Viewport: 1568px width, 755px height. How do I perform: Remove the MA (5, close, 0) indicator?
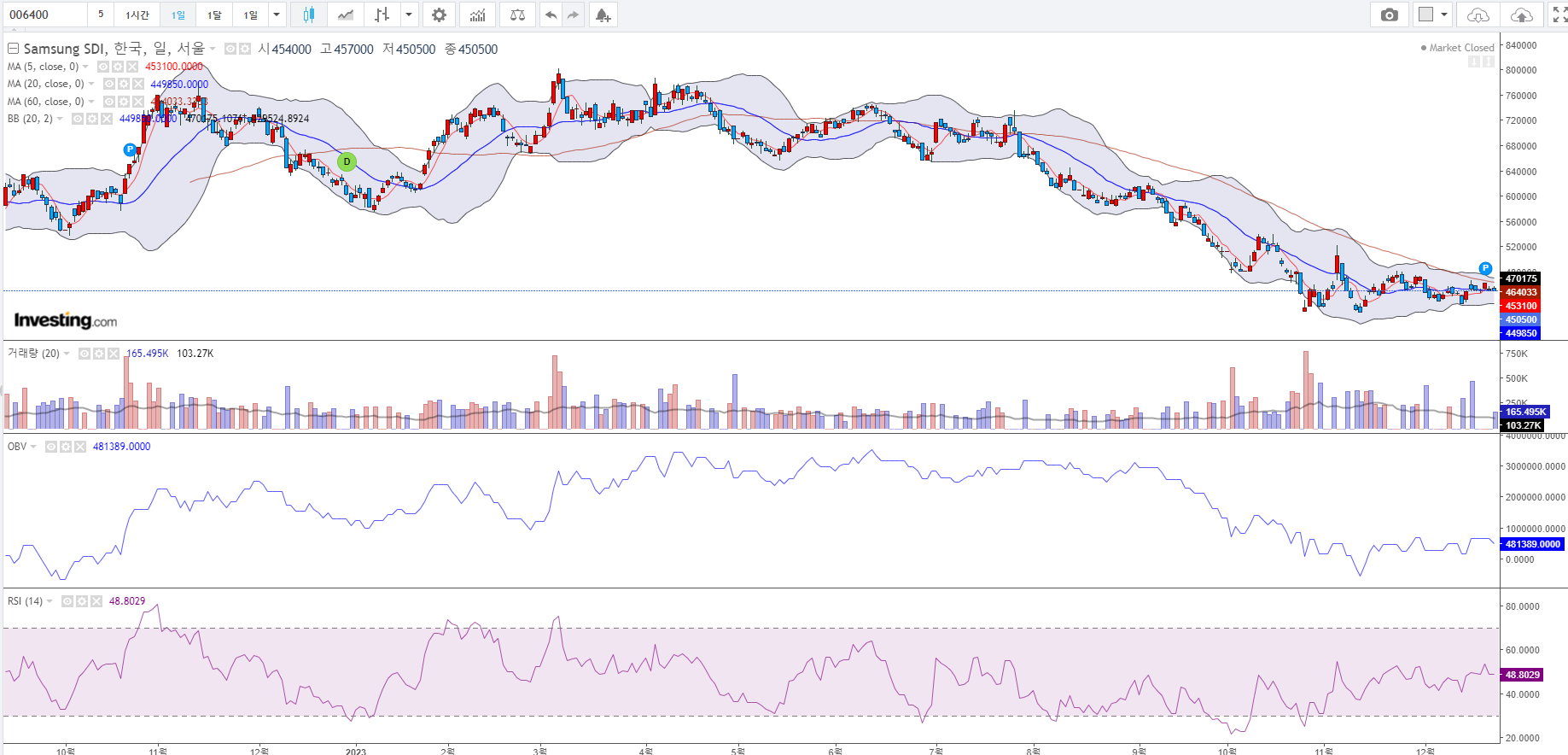click(132, 67)
